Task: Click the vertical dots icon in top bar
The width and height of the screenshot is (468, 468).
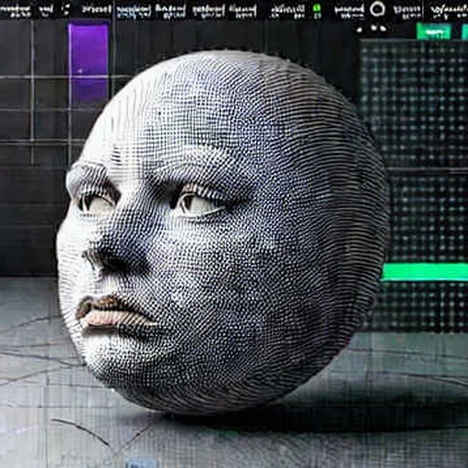Action: 67,10
